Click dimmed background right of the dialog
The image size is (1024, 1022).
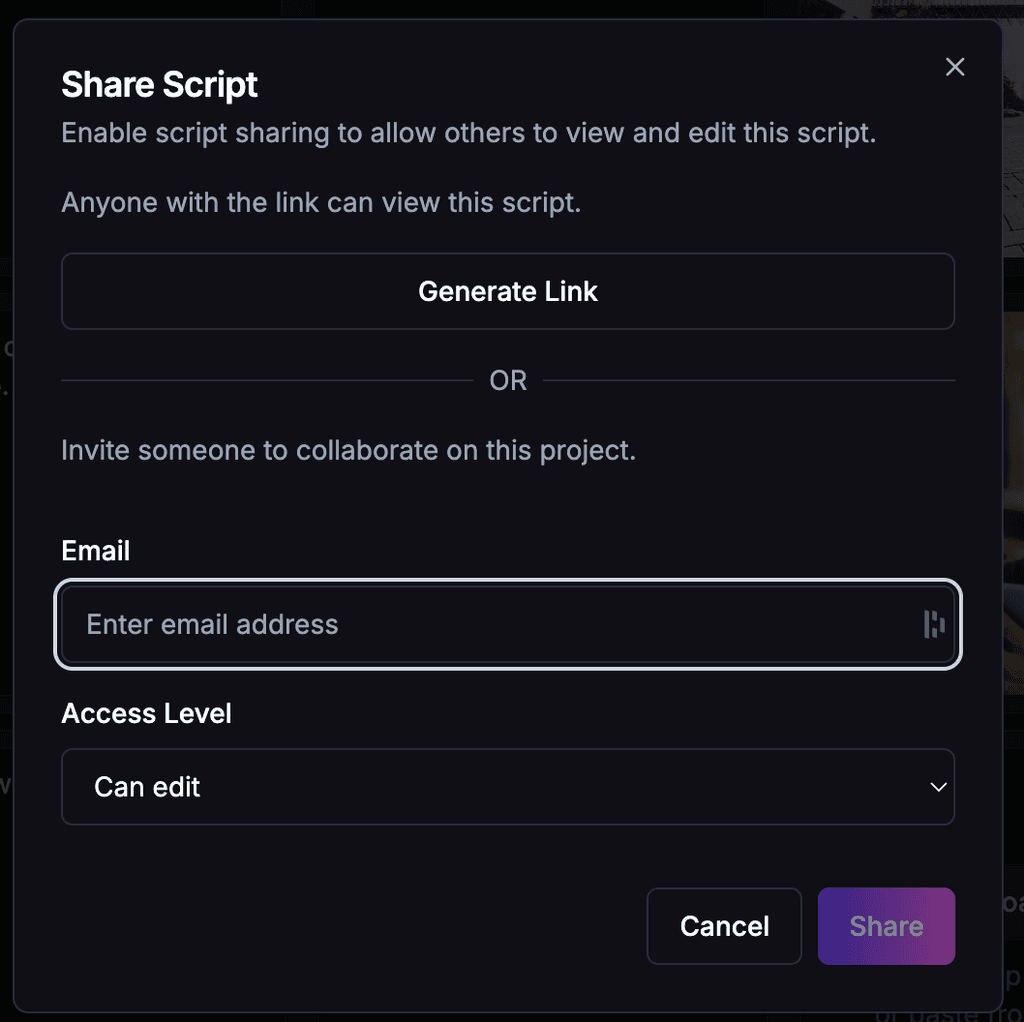1014,457
